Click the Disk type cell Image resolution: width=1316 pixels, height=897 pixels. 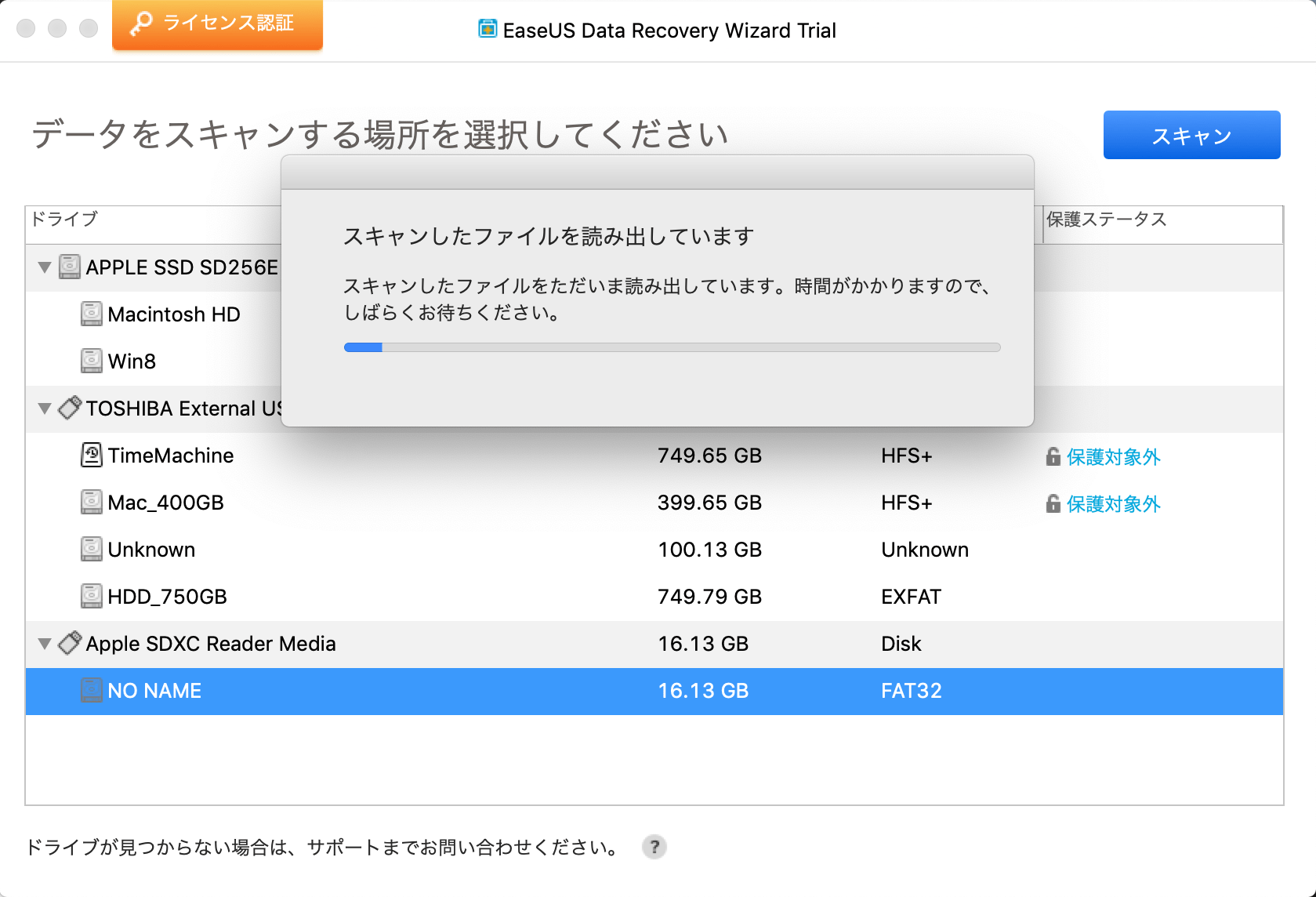click(x=901, y=644)
